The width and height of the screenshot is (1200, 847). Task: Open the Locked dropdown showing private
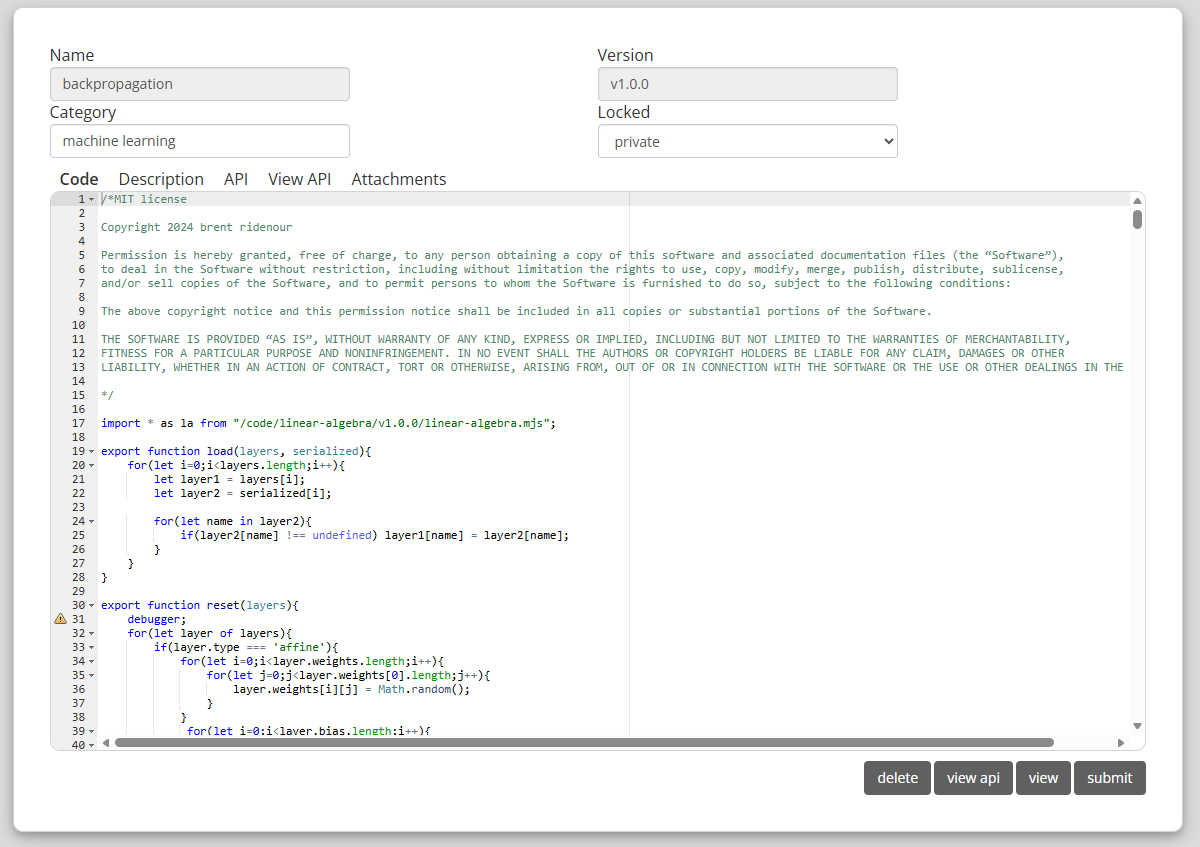[x=747, y=142]
